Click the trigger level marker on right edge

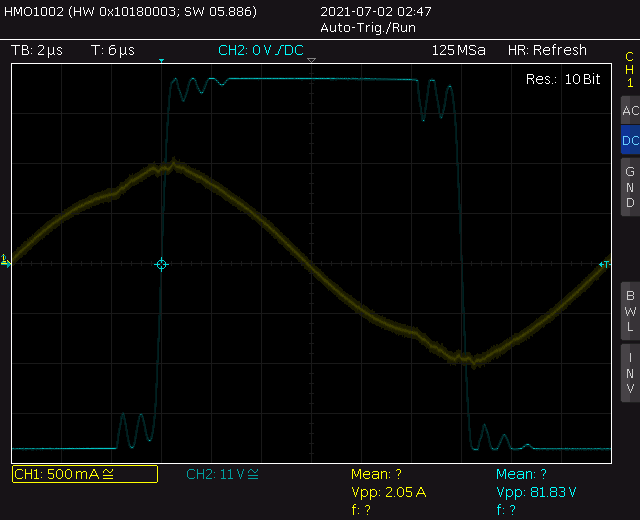click(604, 264)
